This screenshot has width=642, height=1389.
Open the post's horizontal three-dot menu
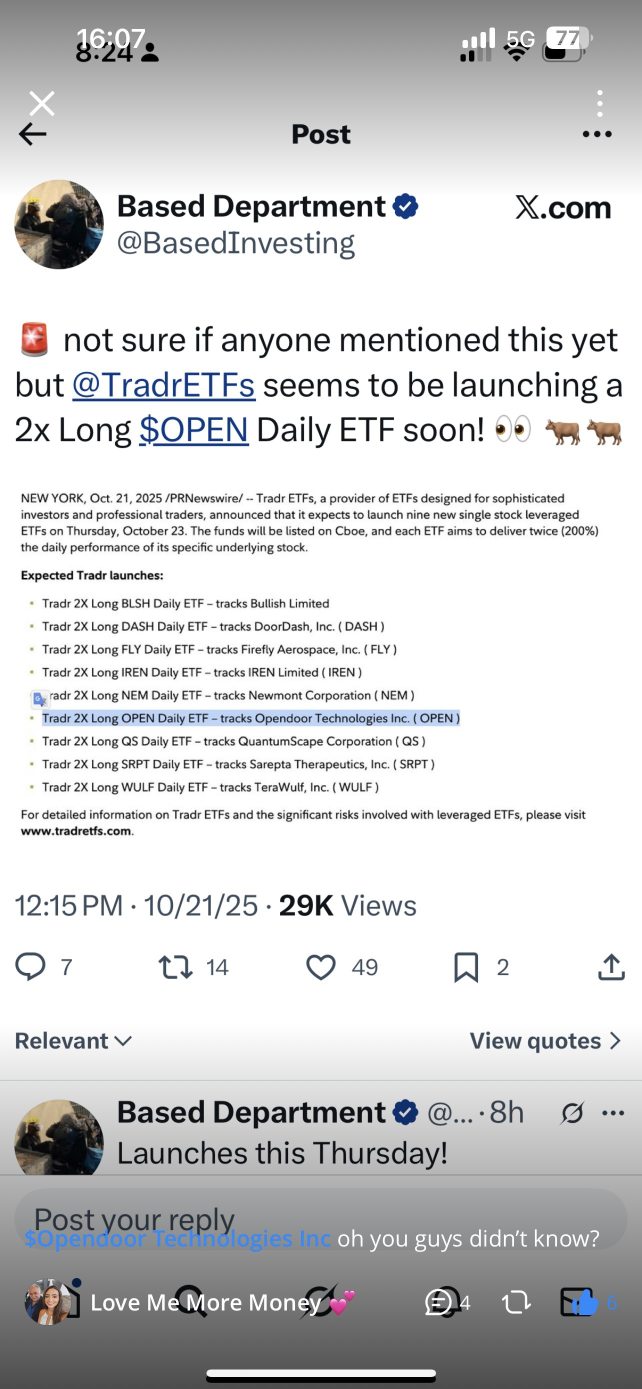597,134
